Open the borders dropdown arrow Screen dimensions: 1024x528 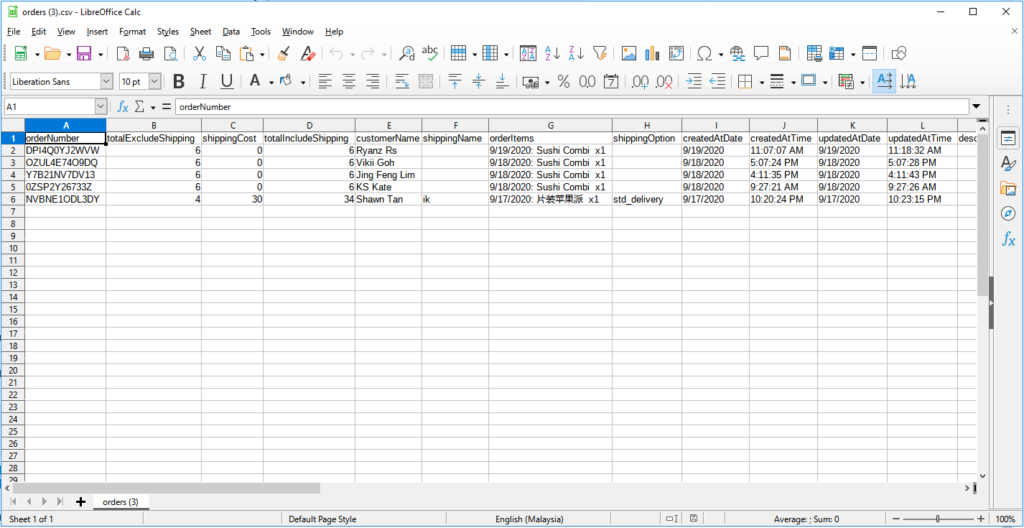[x=761, y=82]
